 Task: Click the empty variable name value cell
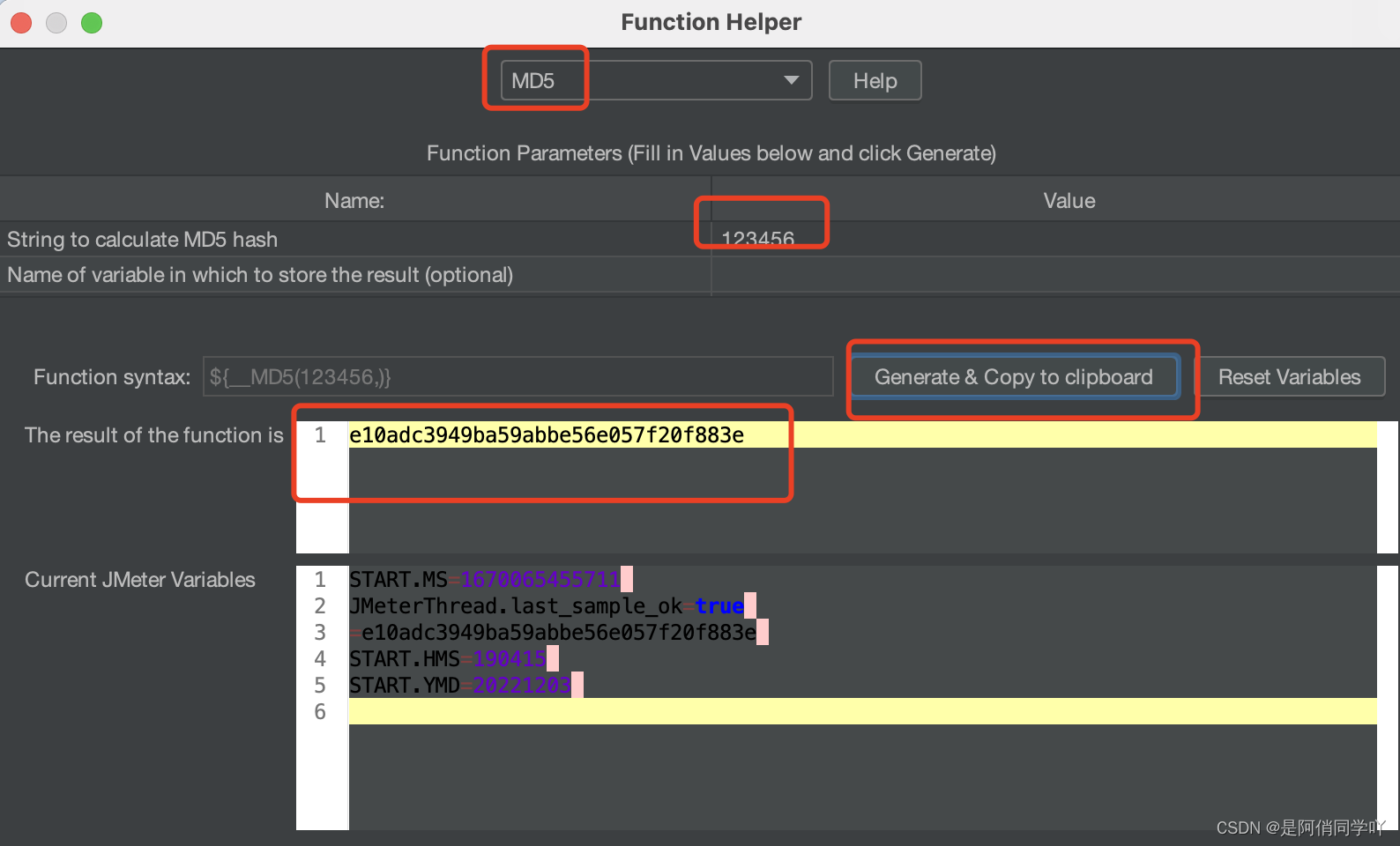pyautogui.click(x=1055, y=275)
